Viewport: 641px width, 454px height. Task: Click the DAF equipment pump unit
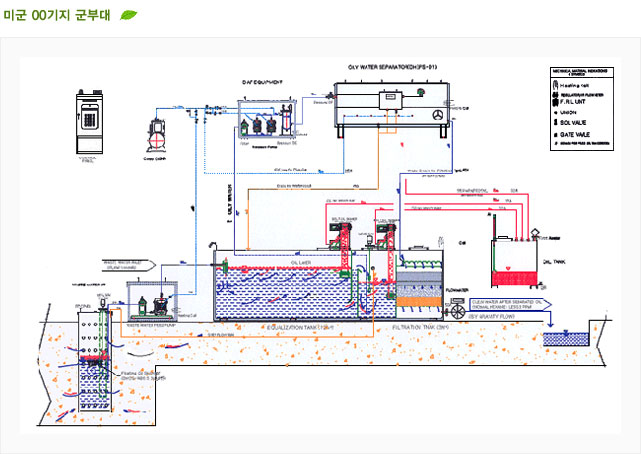[x=264, y=125]
